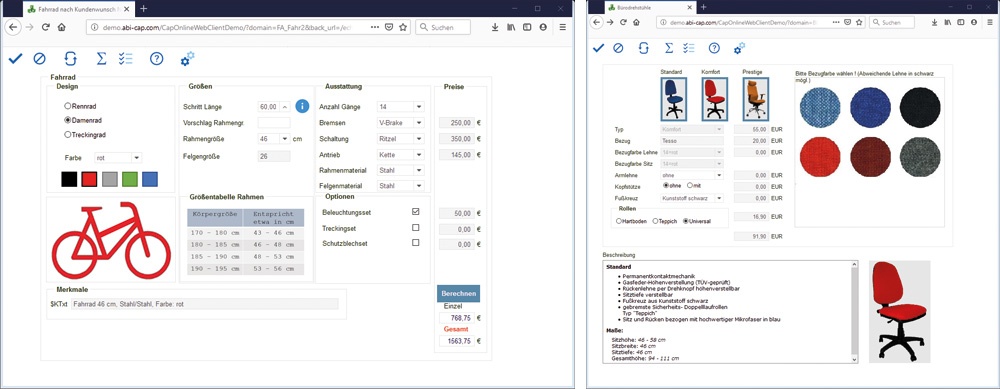Click the checkmark confirm icon in Fahrrad window

(x=15, y=59)
